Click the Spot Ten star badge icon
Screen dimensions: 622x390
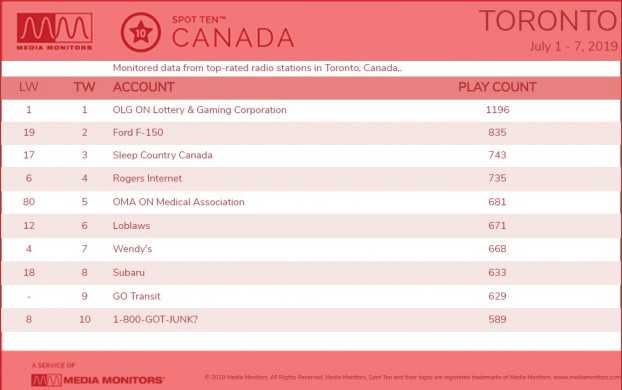coord(141,32)
